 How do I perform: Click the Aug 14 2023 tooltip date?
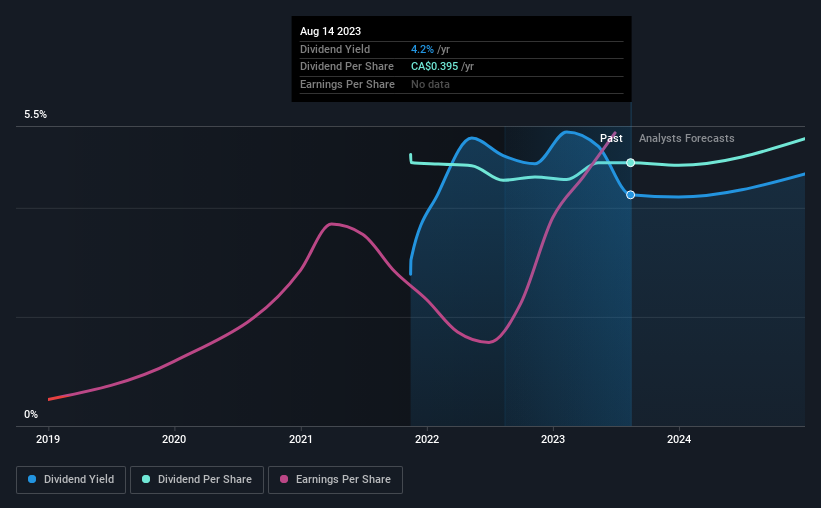point(330,31)
